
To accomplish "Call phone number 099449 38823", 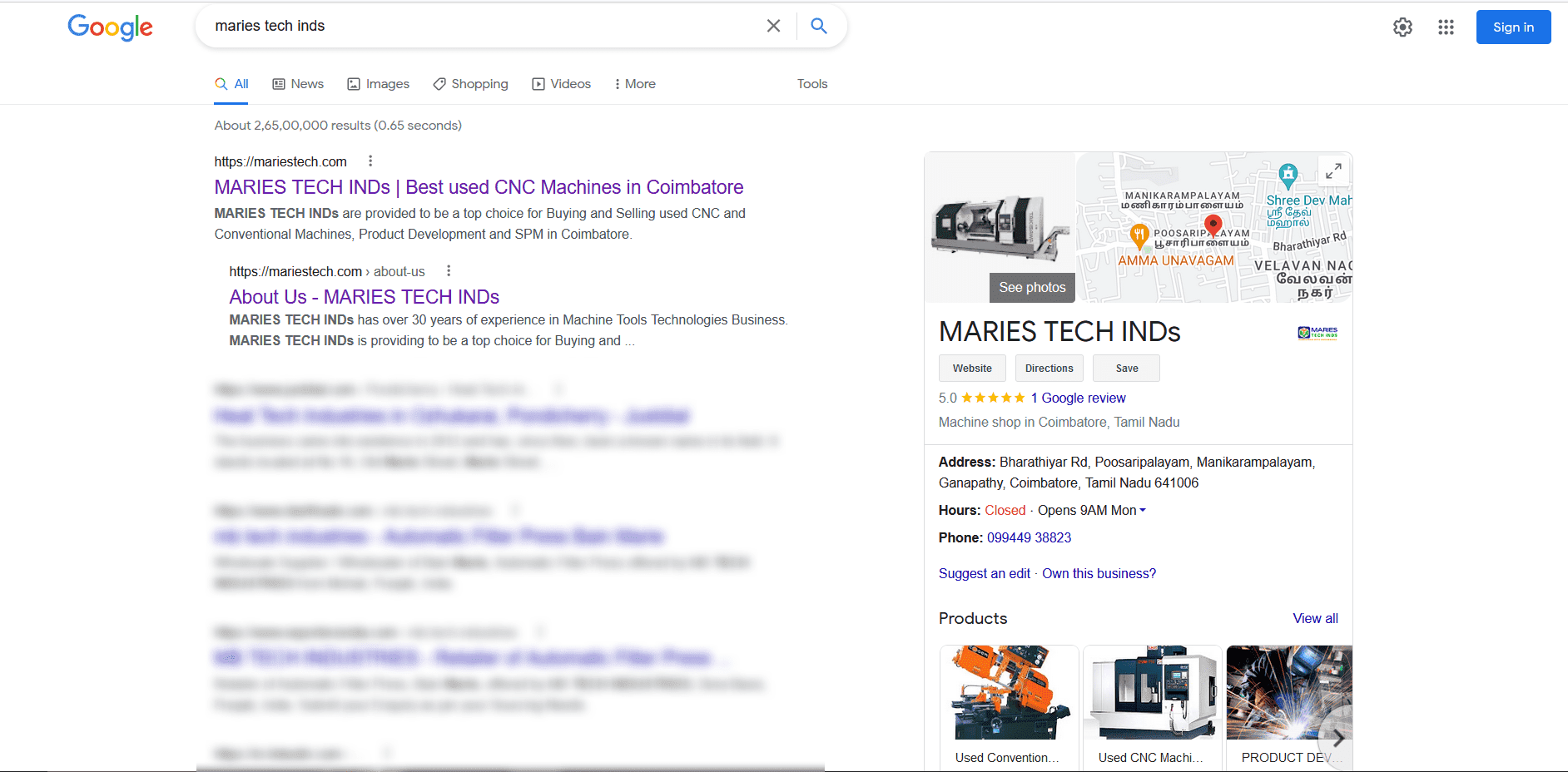I will click(x=1029, y=537).
